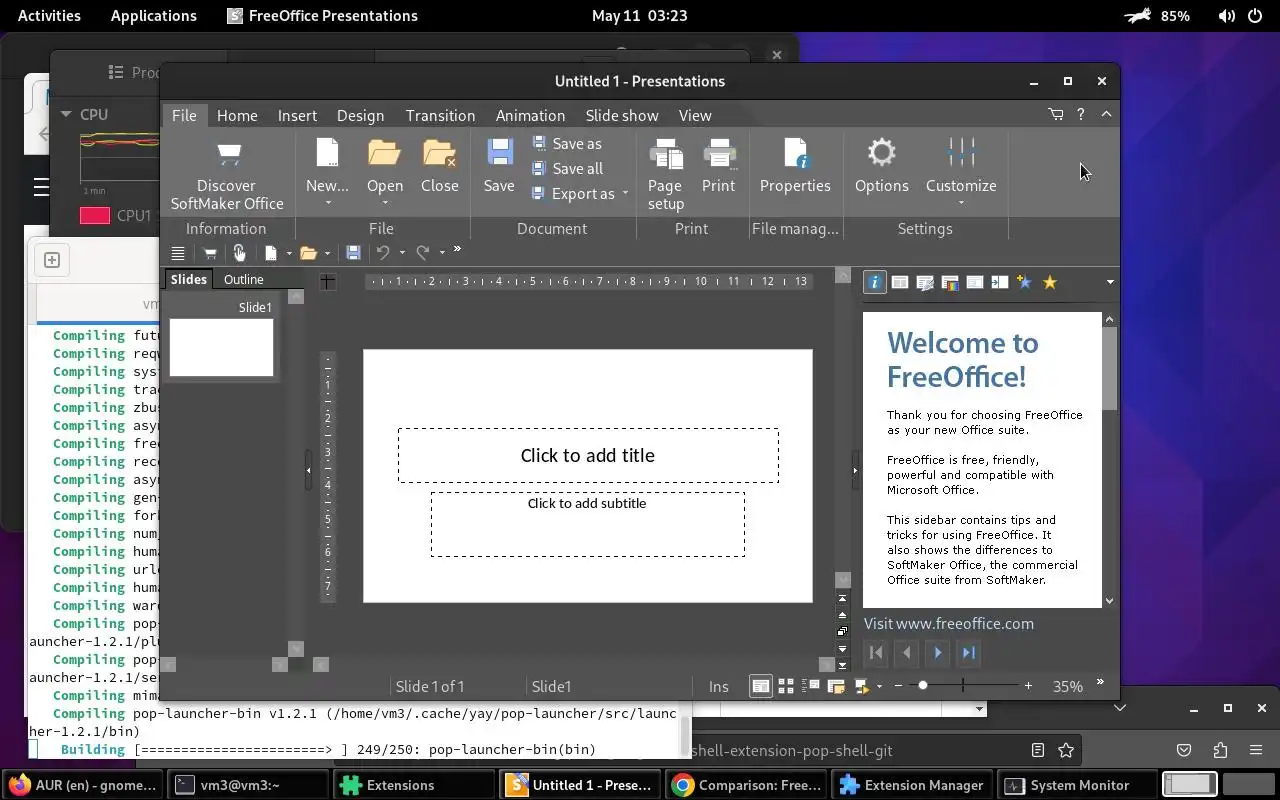Click the zoom out minus button
The height and width of the screenshot is (800, 1280).
(x=898, y=686)
